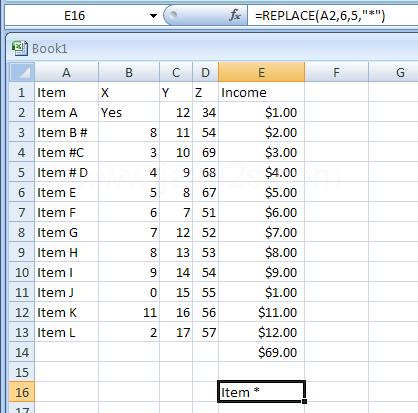The width and height of the screenshot is (418, 413).
Task: Click cell 'Item E'
Action: (67, 192)
